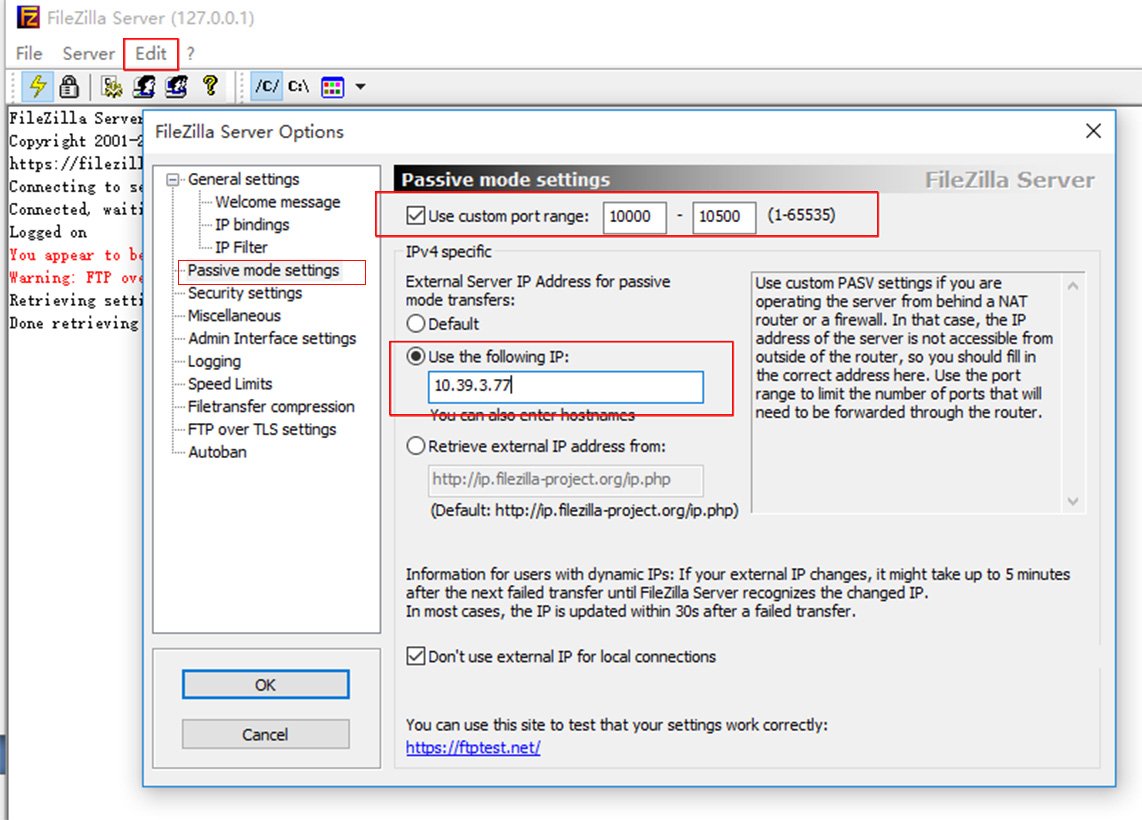Click the colored grid sorting icon
Screen dimensions: 1142x820
point(333,87)
